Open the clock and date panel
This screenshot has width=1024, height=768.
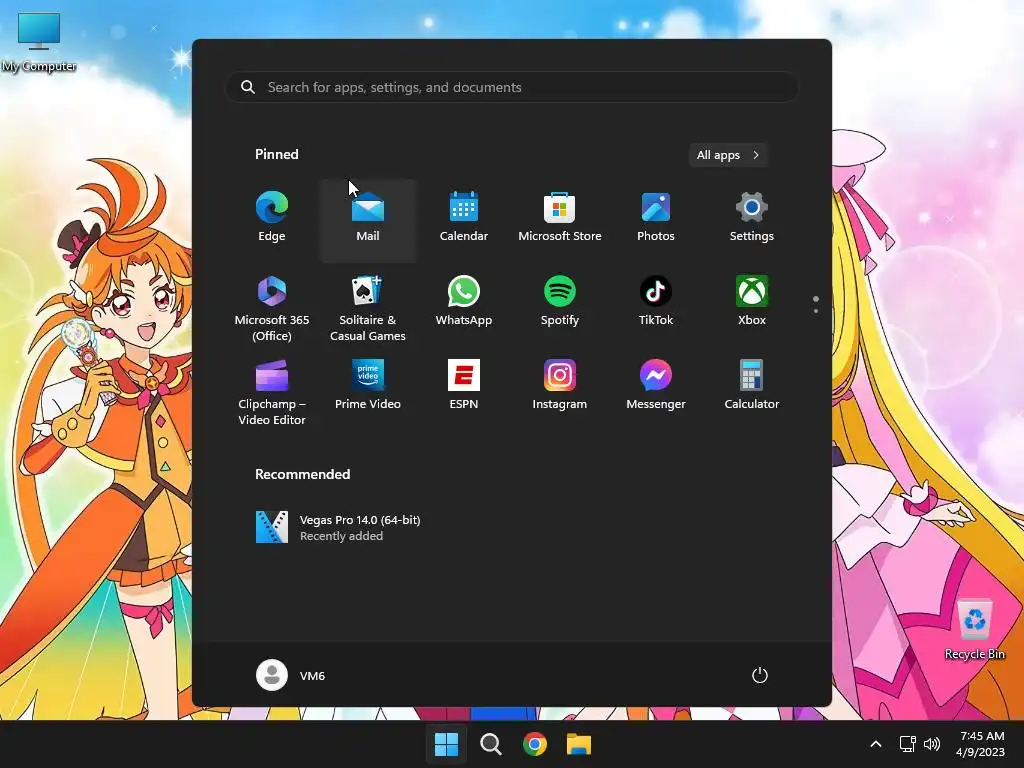point(981,744)
